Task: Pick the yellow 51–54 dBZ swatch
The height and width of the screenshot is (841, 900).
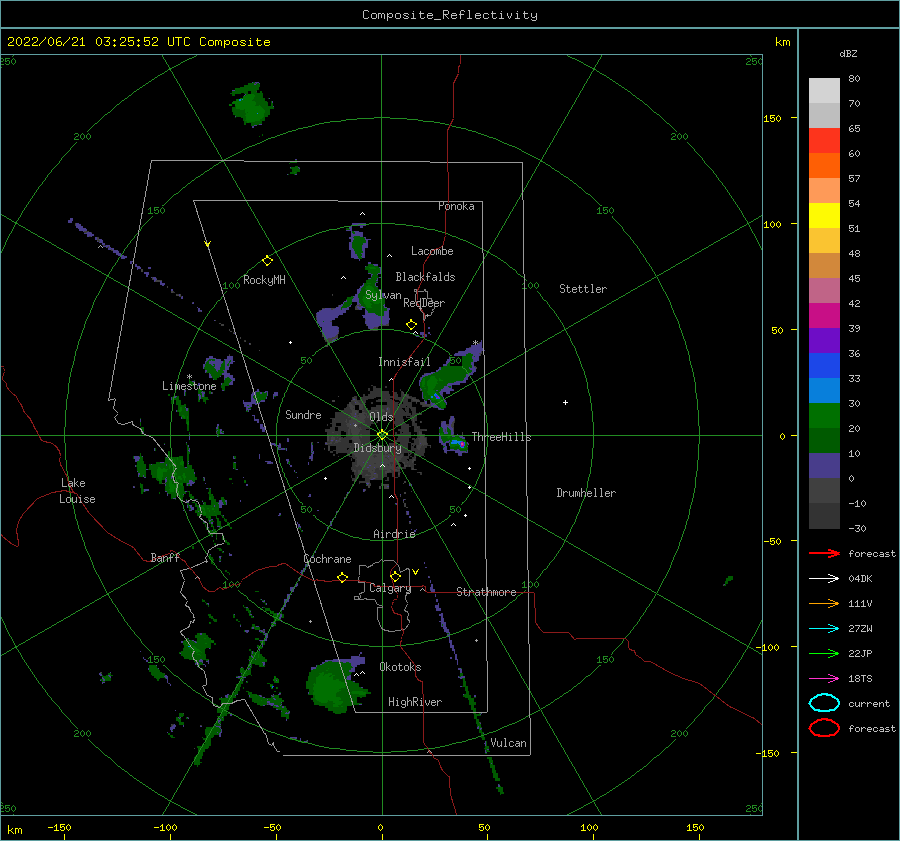Action: (x=824, y=216)
